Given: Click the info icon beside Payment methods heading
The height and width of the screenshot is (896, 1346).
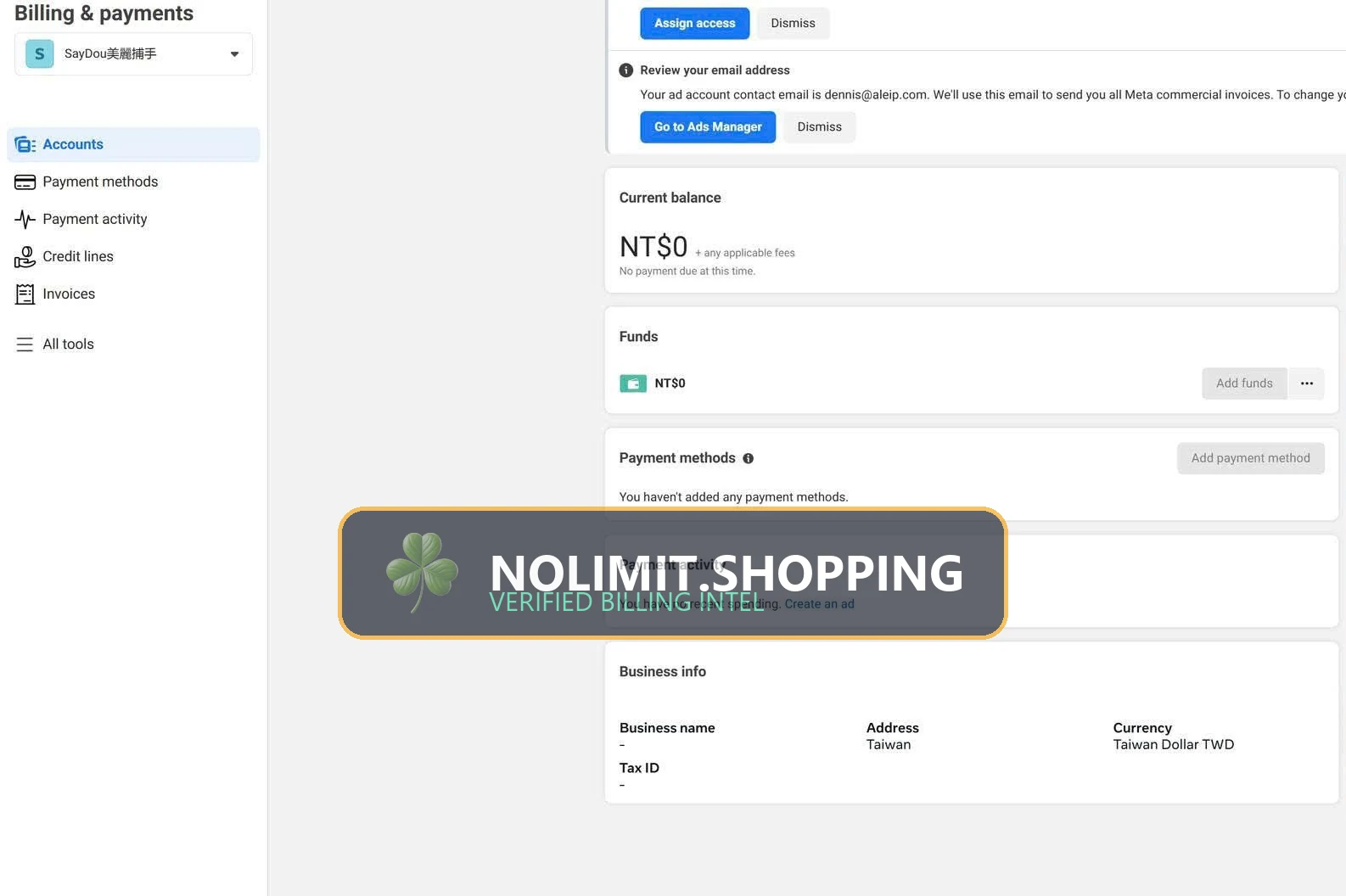Looking at the screenshot, I should click(749, 458).
